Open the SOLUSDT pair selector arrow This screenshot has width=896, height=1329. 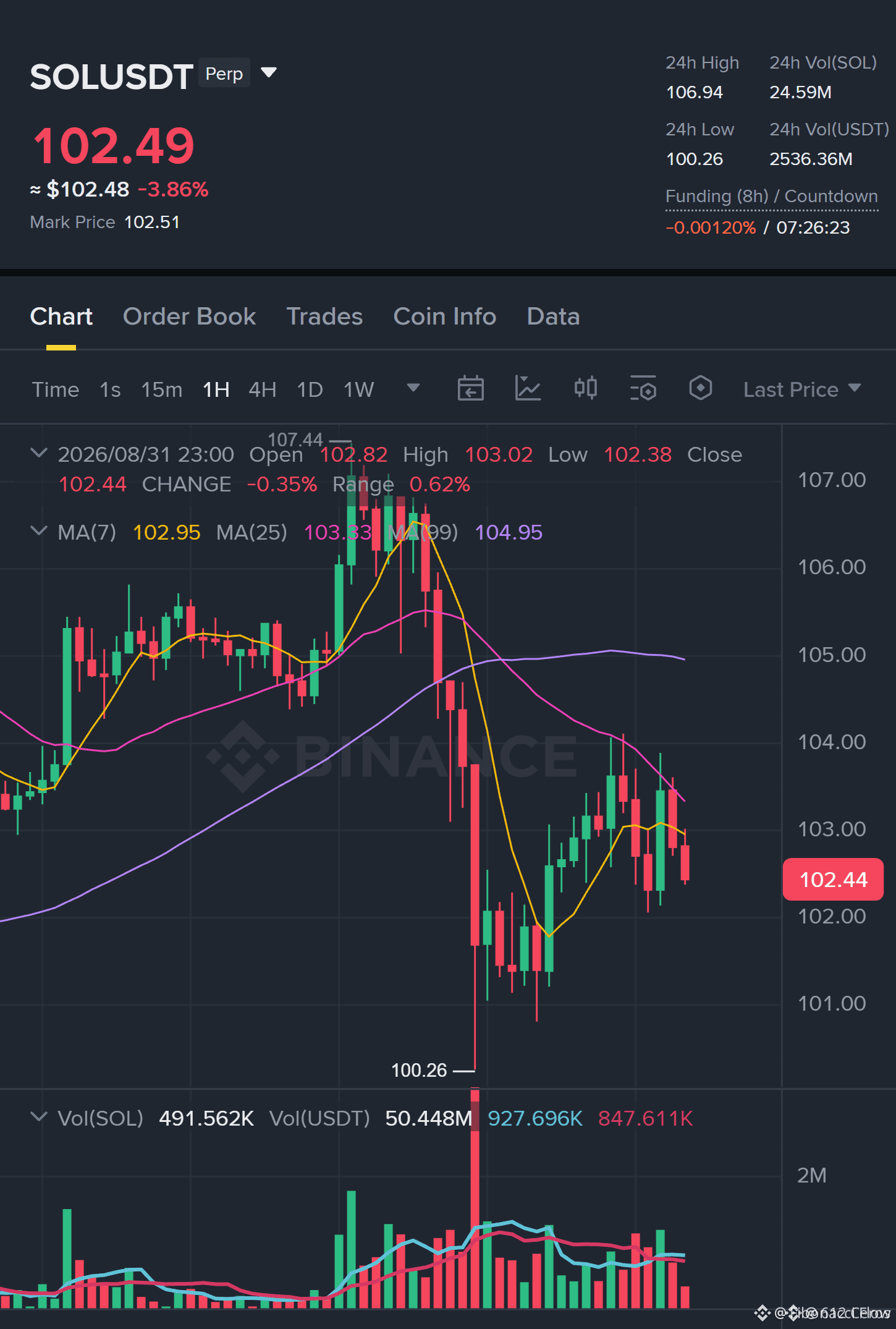269,73
